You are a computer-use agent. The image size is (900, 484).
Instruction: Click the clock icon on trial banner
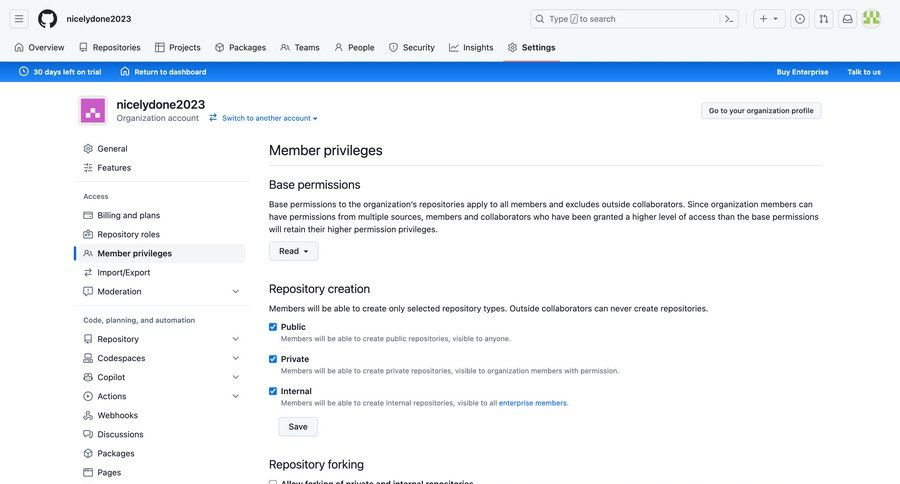[24, 72]
